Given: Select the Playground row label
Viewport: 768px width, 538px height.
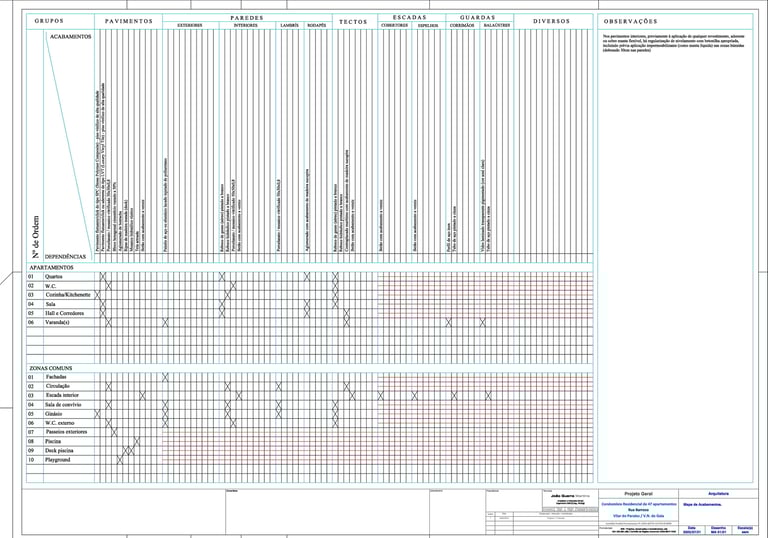Looking at the screenshot, I should point(58,460).
